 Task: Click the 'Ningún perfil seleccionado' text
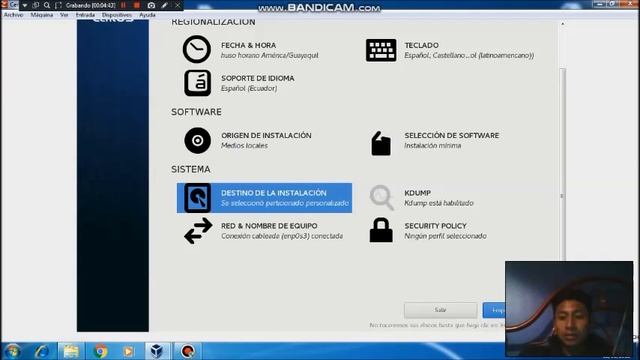tap(445, 236)
